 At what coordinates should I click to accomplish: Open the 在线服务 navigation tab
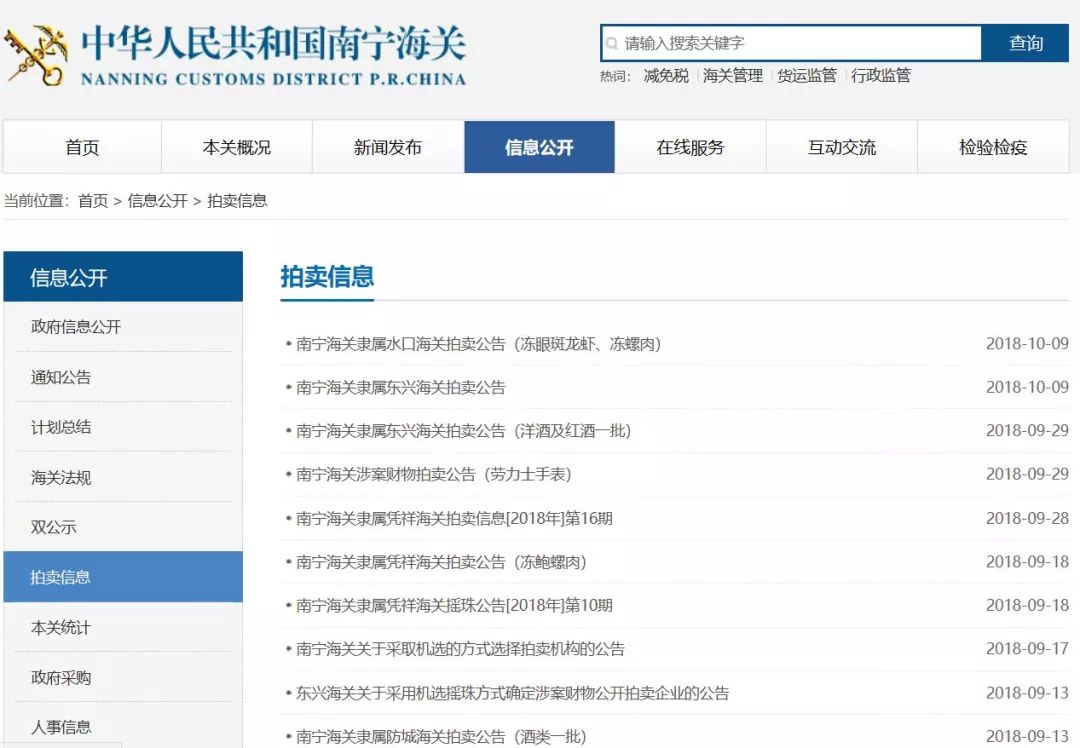pos(690,147)
